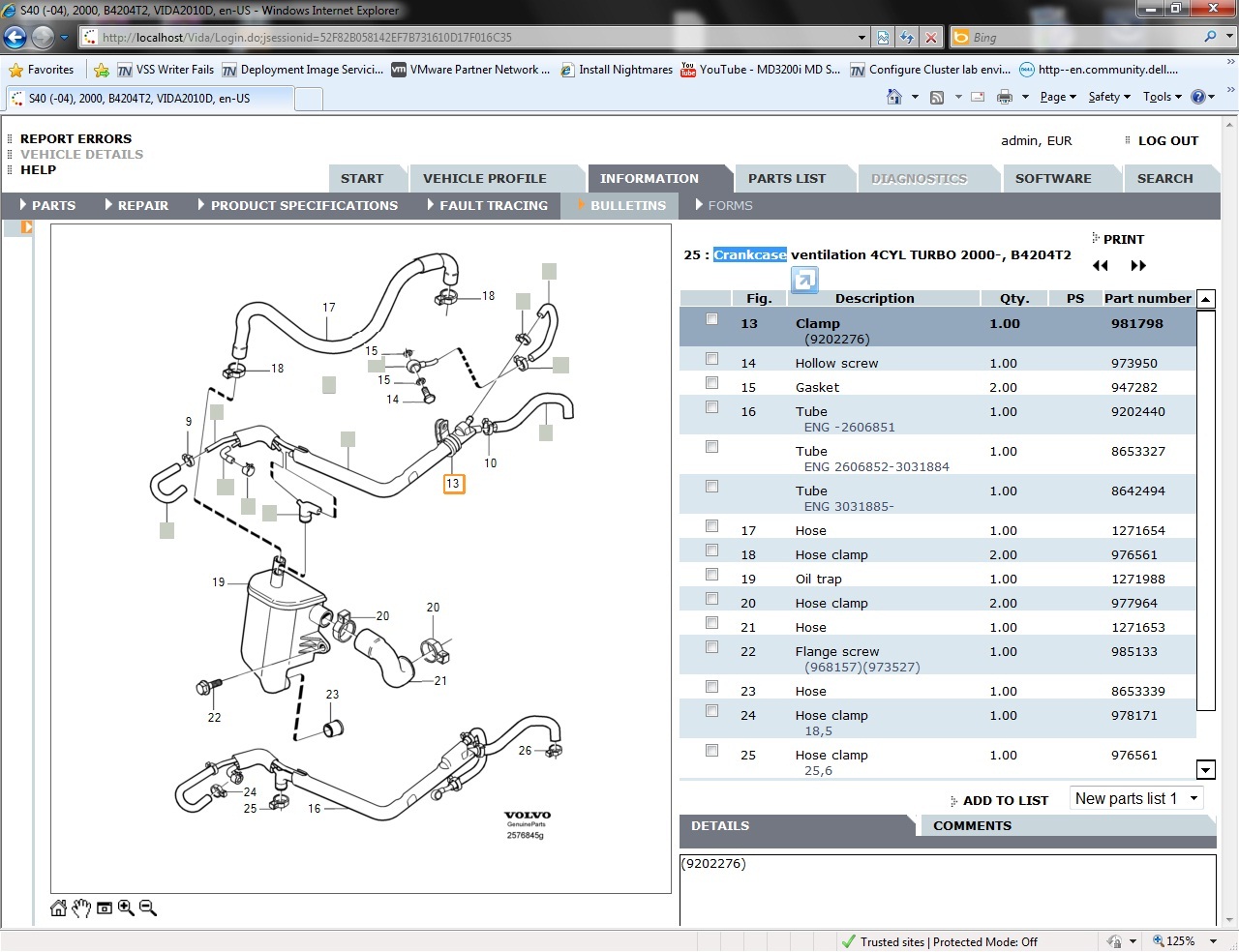Open the Bing search provider dropdown arrow
Screen dimensions: 1239x952
(1230, 37)
